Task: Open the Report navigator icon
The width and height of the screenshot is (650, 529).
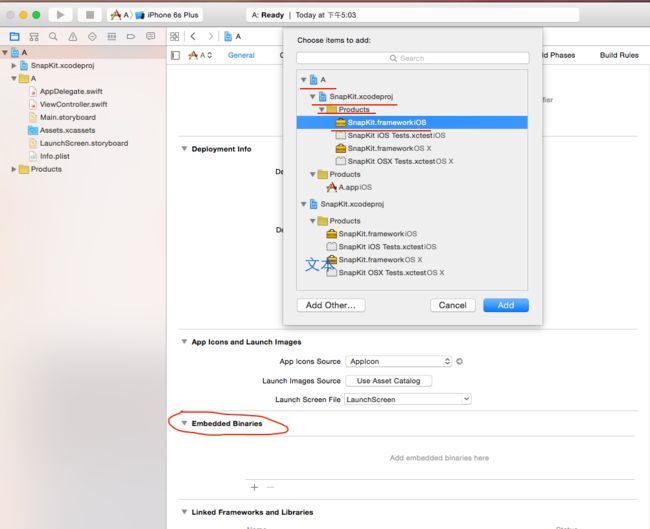Action: click(150, 36)
